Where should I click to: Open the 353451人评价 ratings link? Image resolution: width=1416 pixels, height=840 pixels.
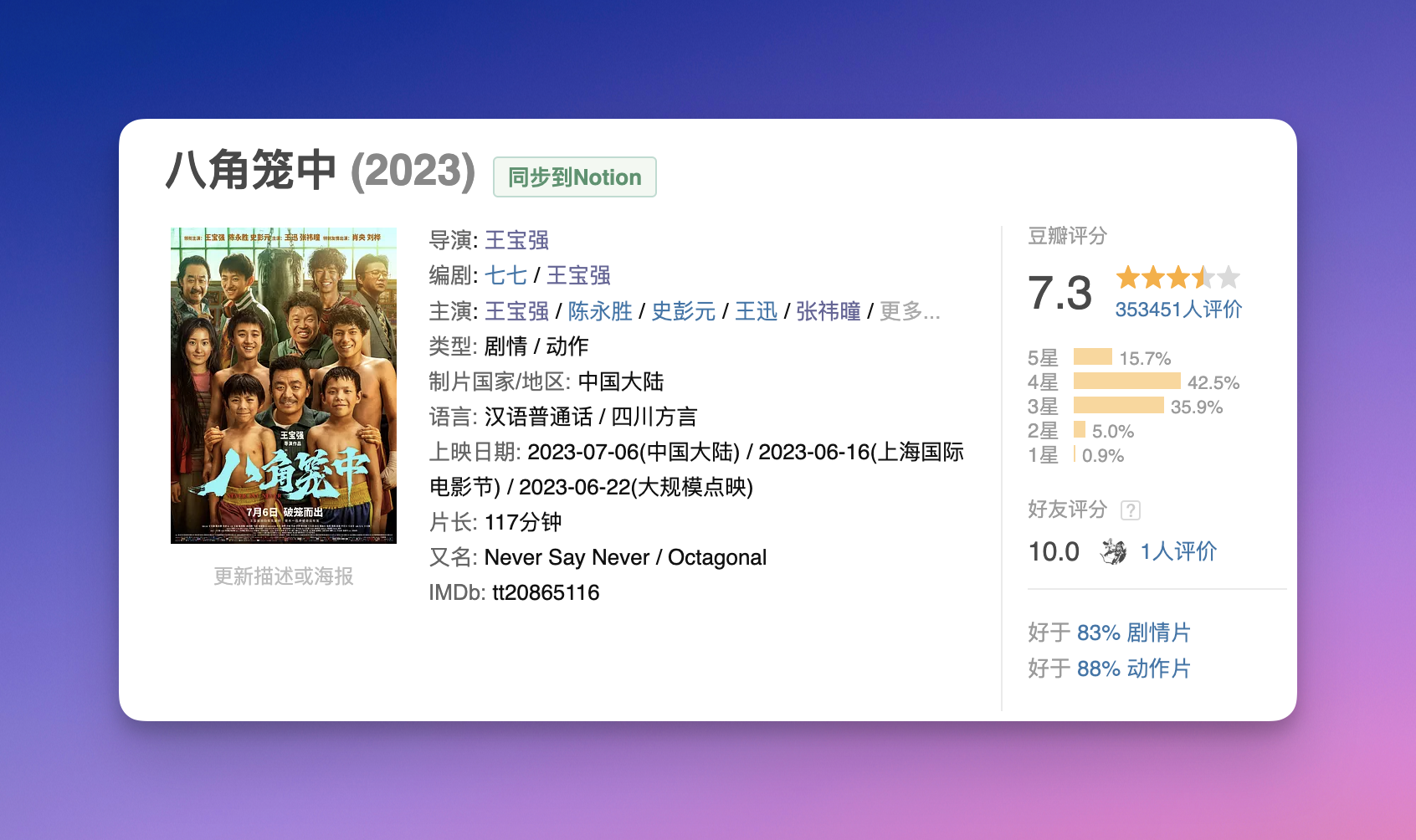1178,310
